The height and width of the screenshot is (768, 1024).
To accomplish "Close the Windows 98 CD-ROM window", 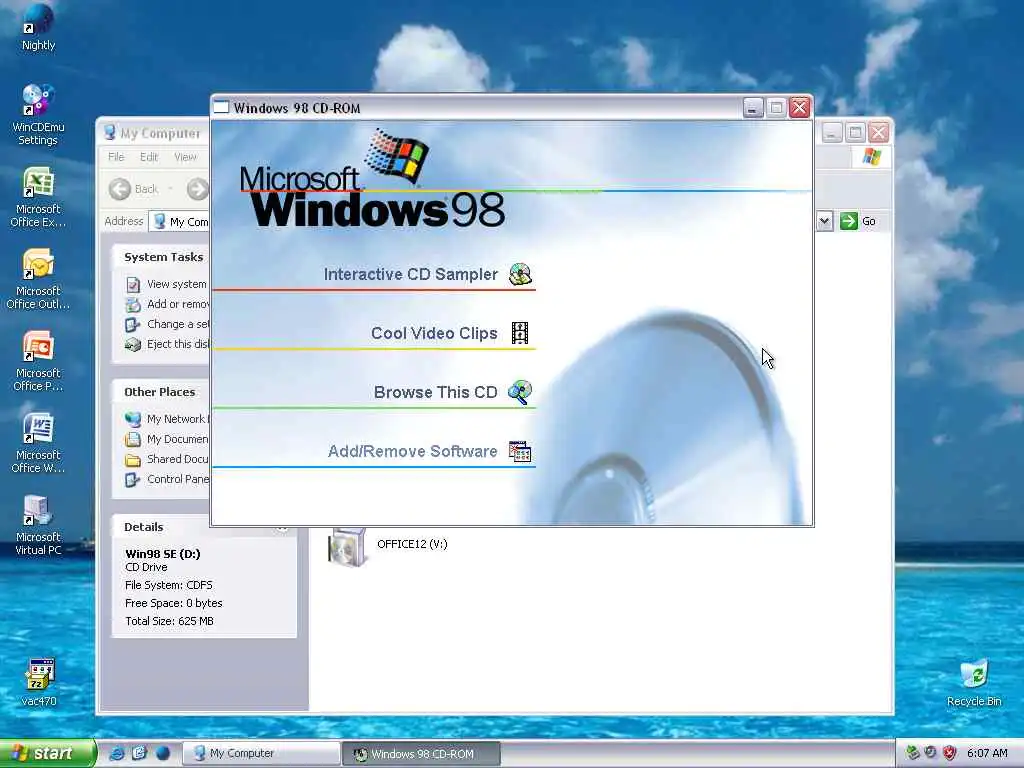I will [x=799, y=108].
